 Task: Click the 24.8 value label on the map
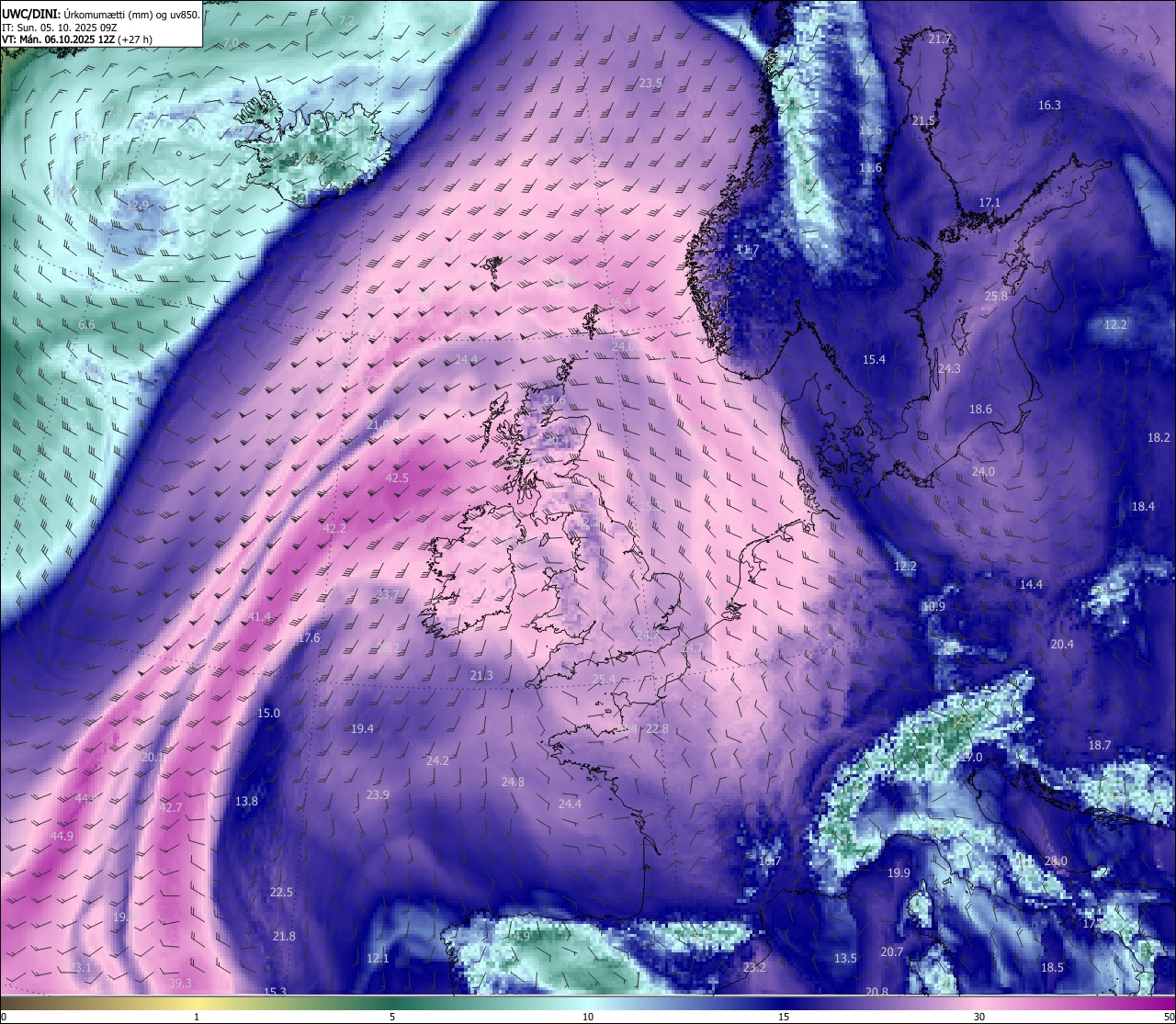[x=513, y=782]
